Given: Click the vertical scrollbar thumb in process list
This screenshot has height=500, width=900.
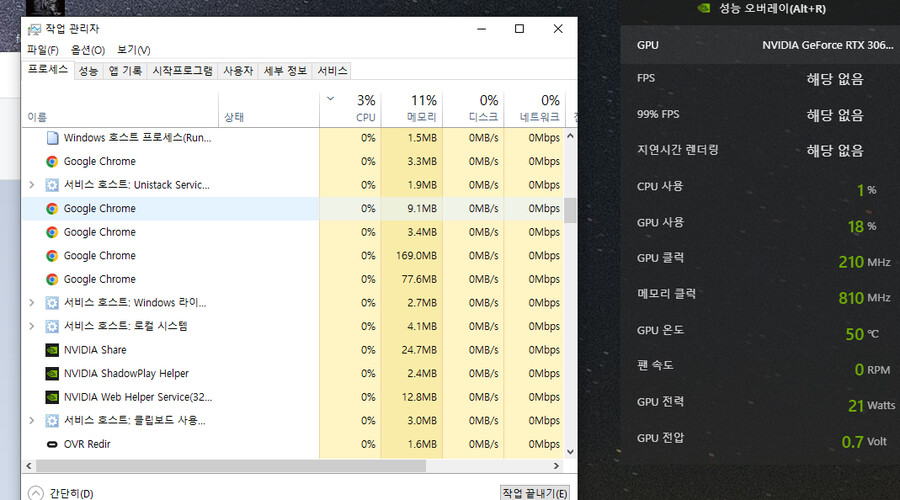Looking at the screenshot, I should [x=570, y=210].
